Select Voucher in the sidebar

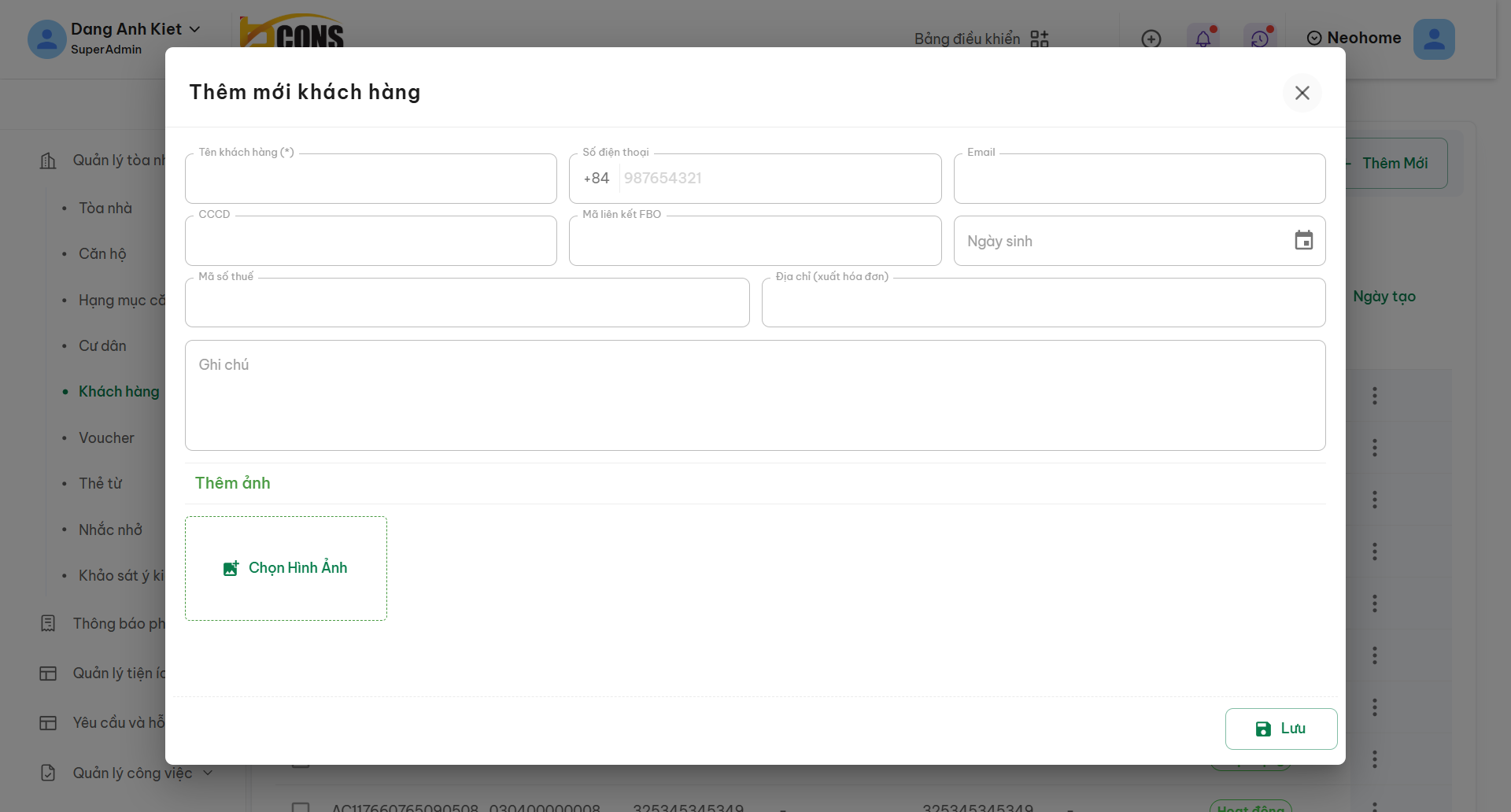[x=106, y=437]
